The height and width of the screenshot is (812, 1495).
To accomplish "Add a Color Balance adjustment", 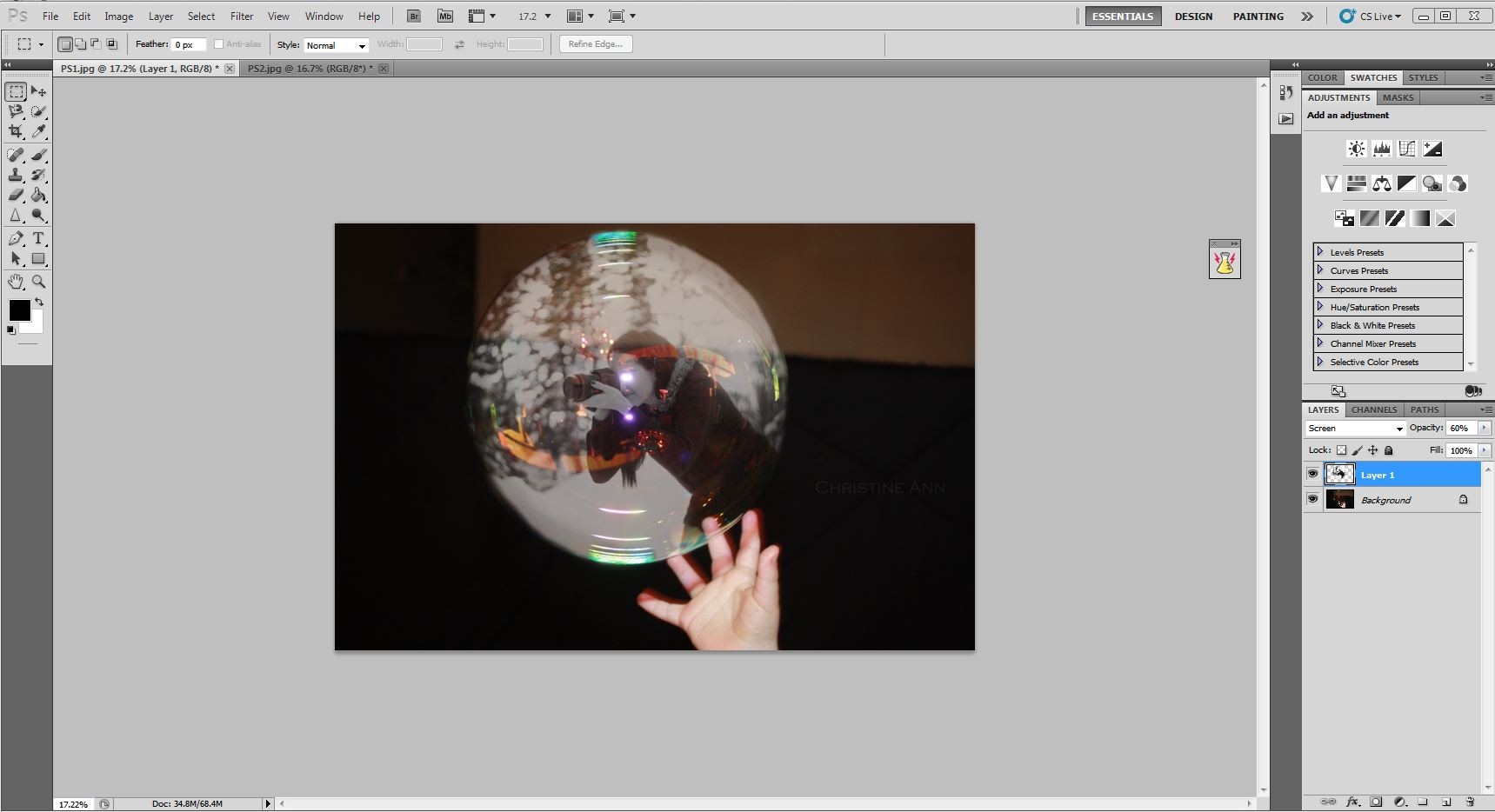I will pos(1382,183).
